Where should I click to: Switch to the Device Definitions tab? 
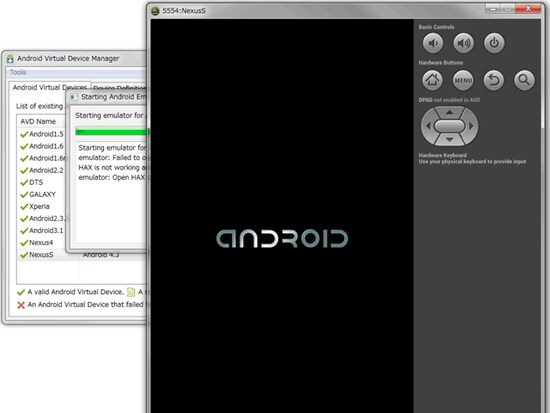point(120,88)
